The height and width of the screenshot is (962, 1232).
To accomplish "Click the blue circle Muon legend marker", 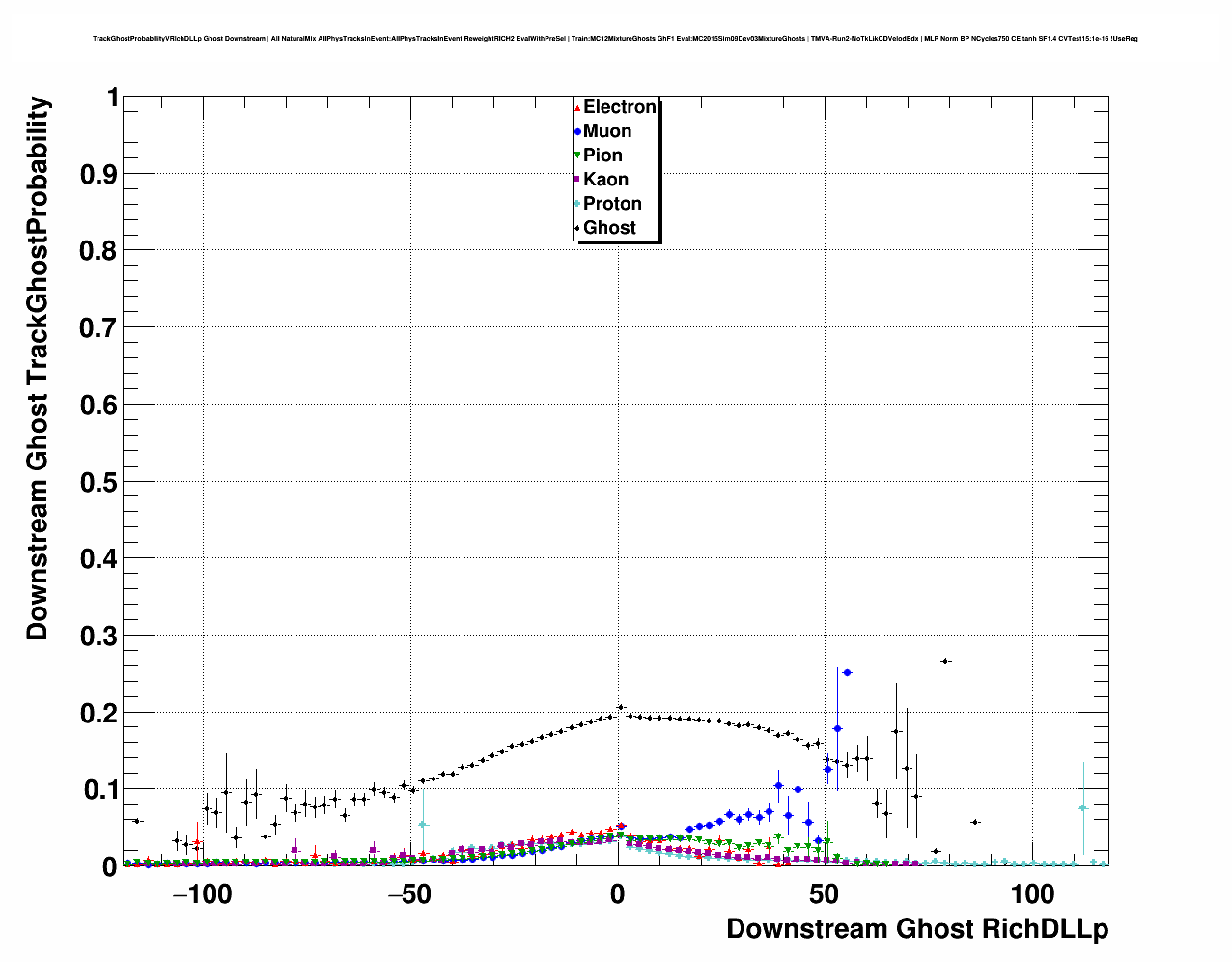I will [577, 131].
